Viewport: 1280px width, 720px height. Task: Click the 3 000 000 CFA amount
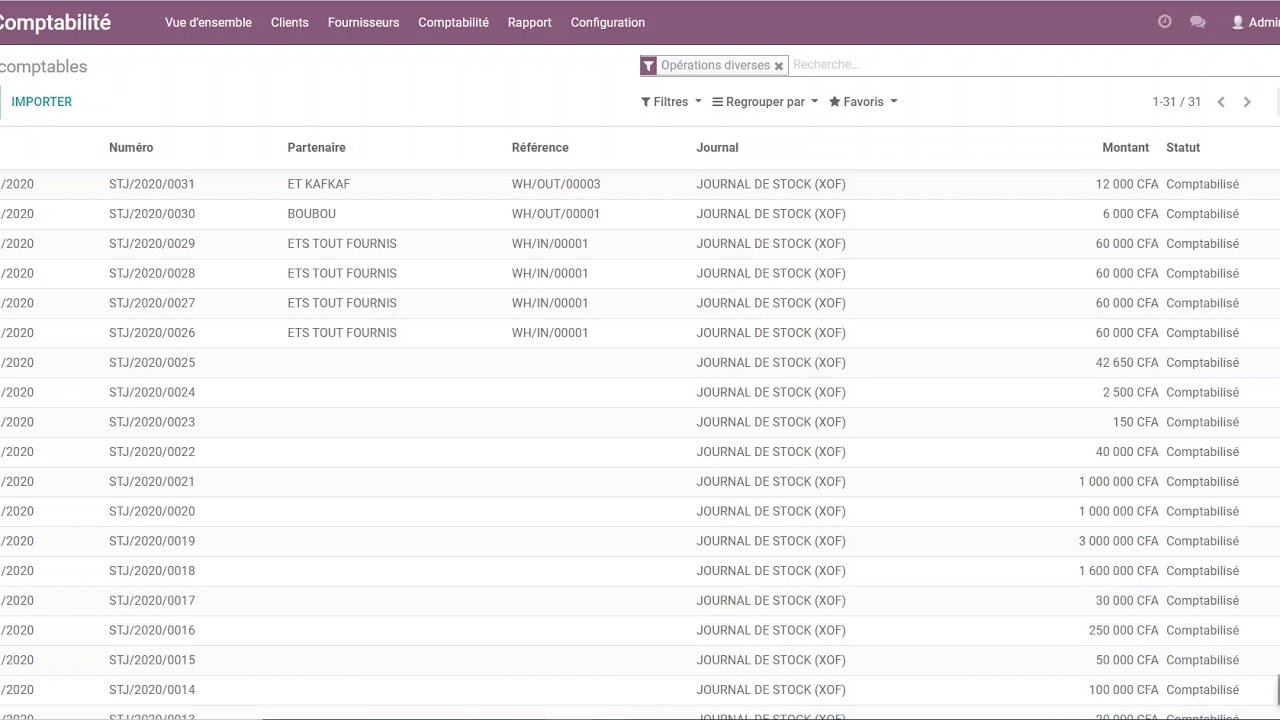[1118, 541]
